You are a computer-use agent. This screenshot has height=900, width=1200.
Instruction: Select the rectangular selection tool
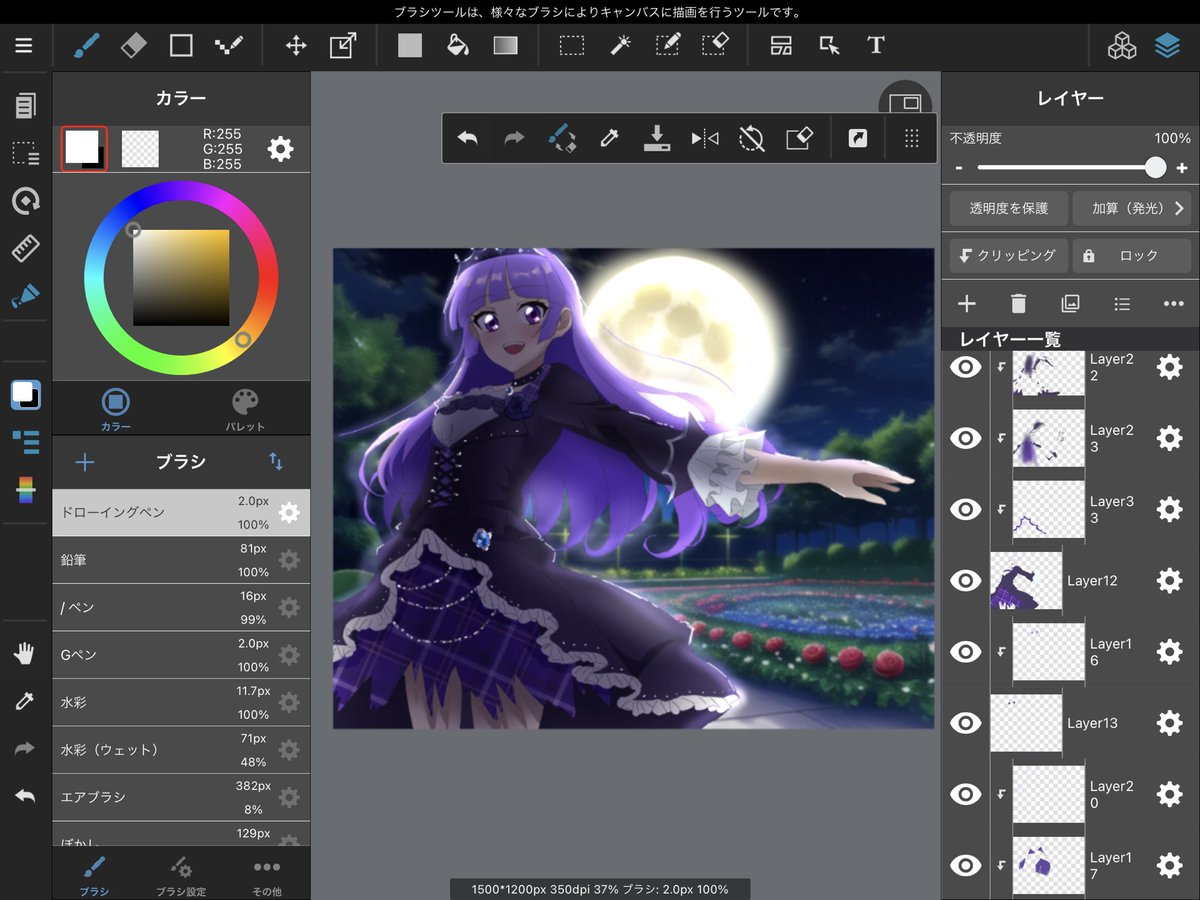tap(572, 46)
